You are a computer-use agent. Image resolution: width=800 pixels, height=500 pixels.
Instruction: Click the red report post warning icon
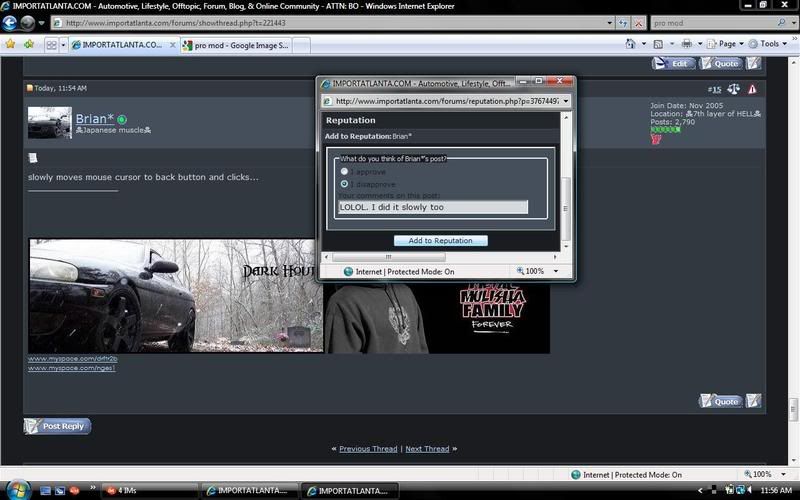tap(752, 89)
